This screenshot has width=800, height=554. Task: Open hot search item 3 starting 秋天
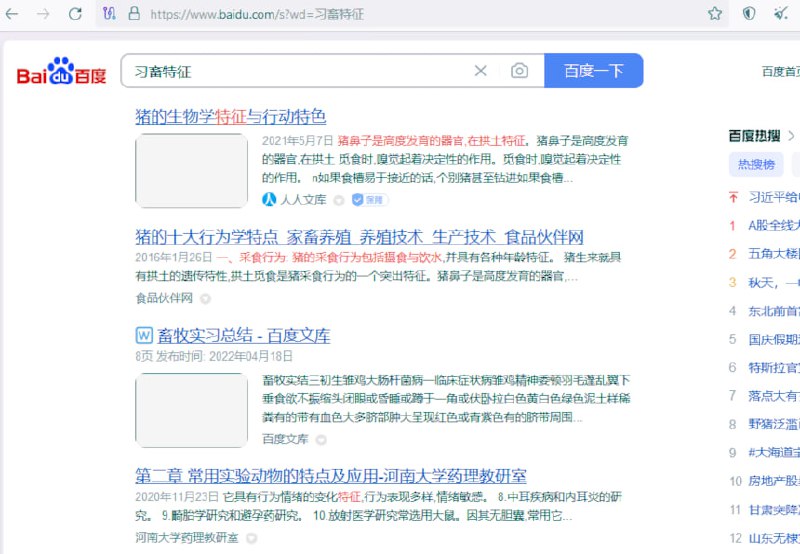click(x=774, y=283)
